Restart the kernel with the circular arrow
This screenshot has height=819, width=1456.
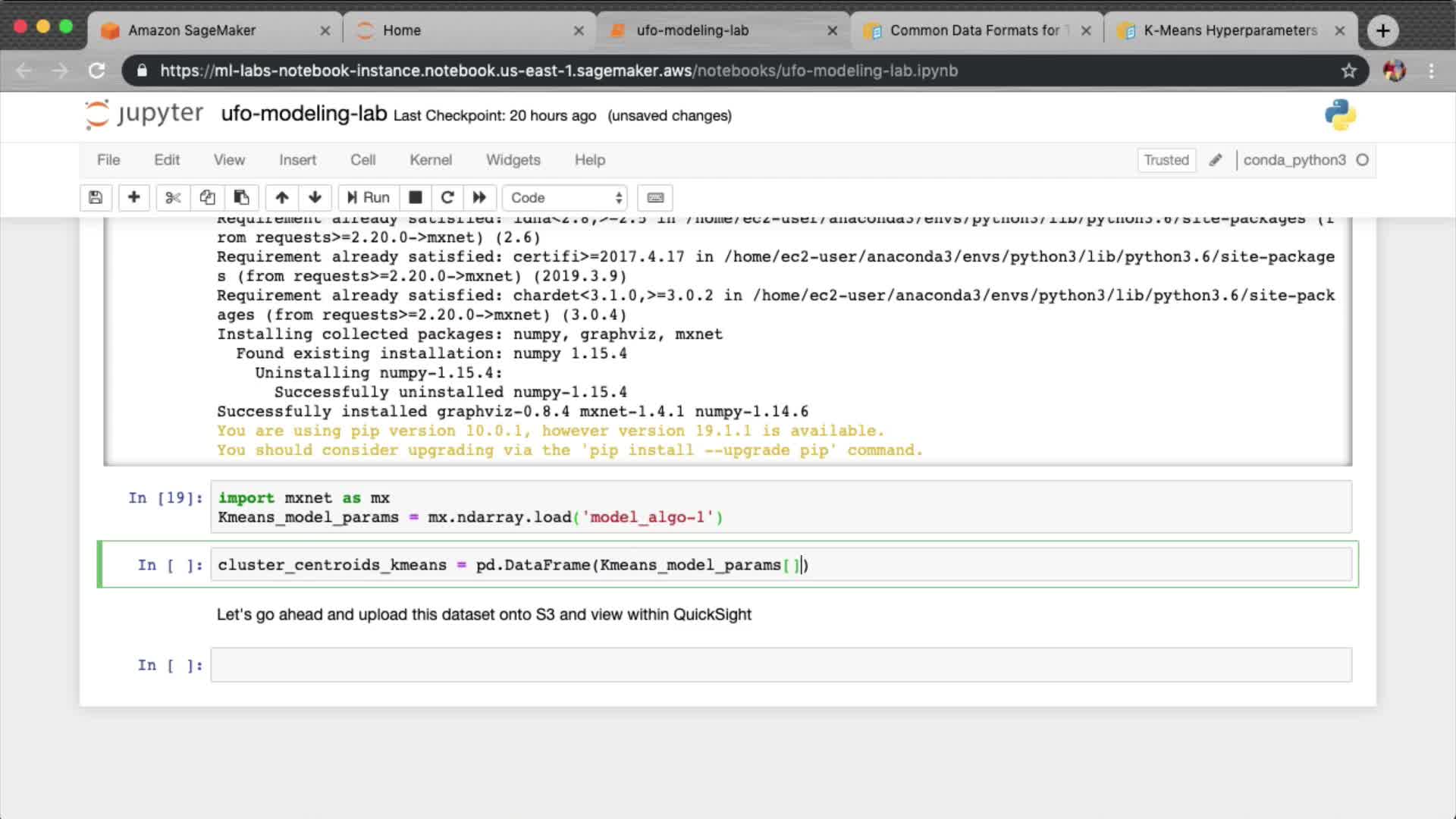click(x=447, y=198)
